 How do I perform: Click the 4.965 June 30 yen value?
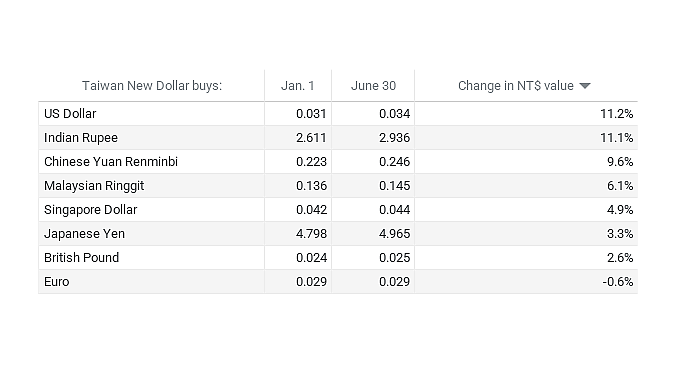(x=394, y=234)
